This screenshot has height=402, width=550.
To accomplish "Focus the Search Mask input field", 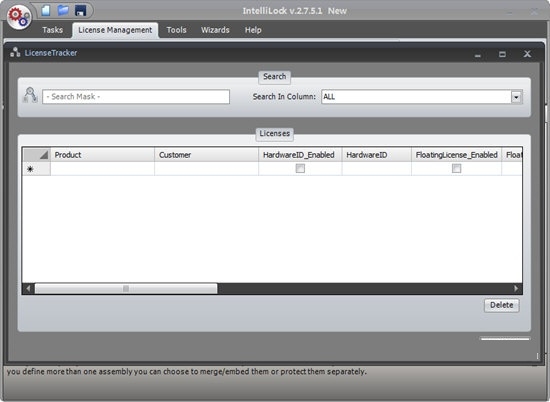I will click(x=136, y=97).
